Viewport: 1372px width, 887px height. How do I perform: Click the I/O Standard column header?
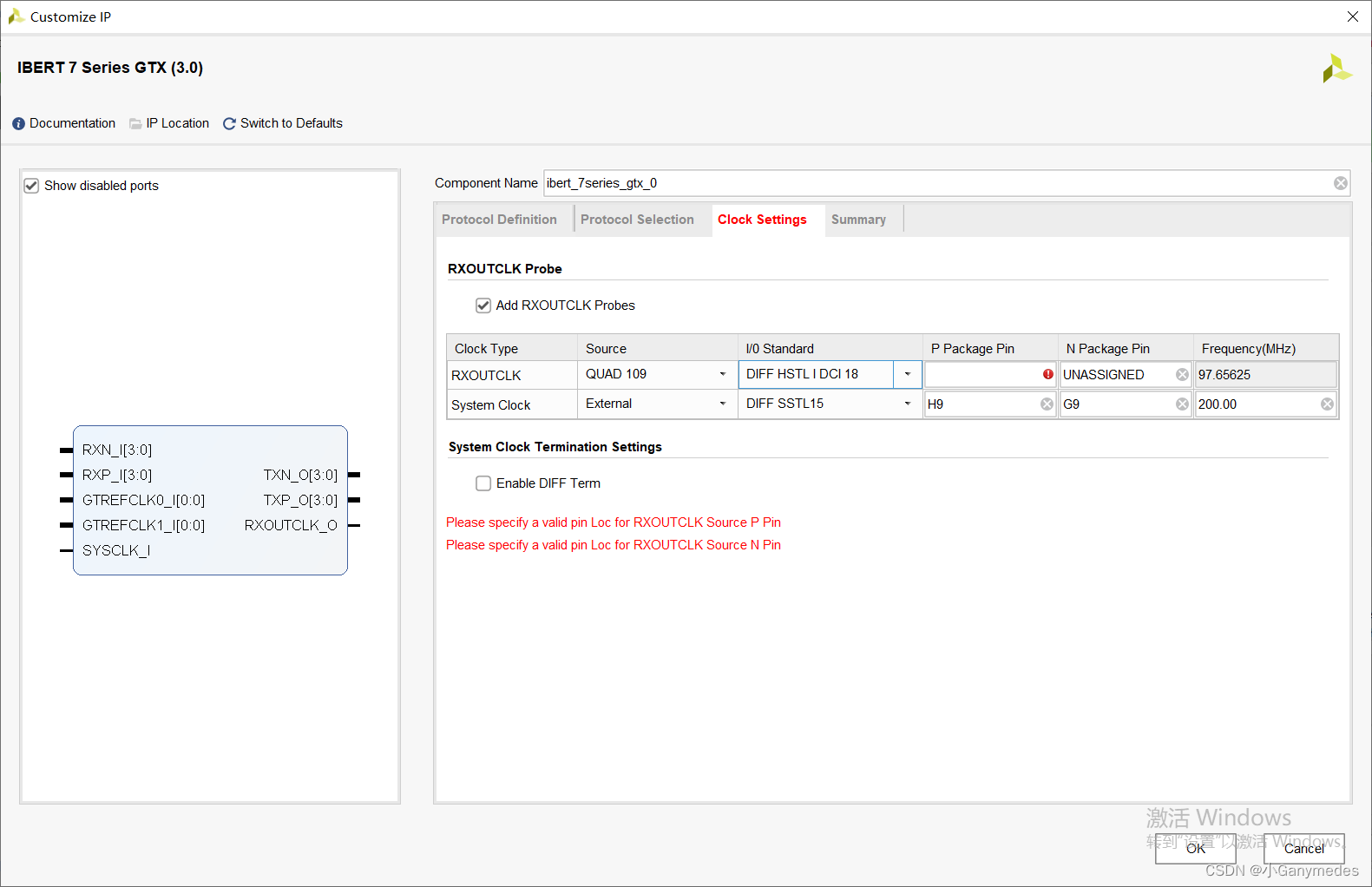(830, 348)
